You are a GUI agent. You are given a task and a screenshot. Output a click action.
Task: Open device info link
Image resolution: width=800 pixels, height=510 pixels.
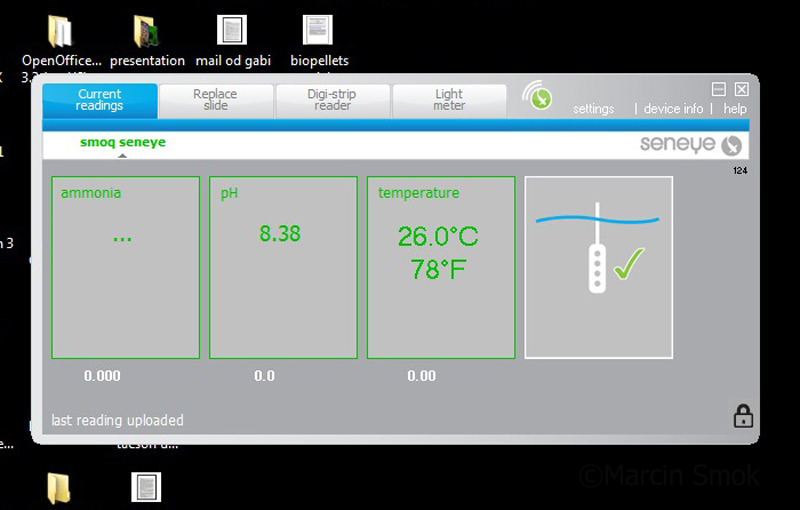[673, 109]
